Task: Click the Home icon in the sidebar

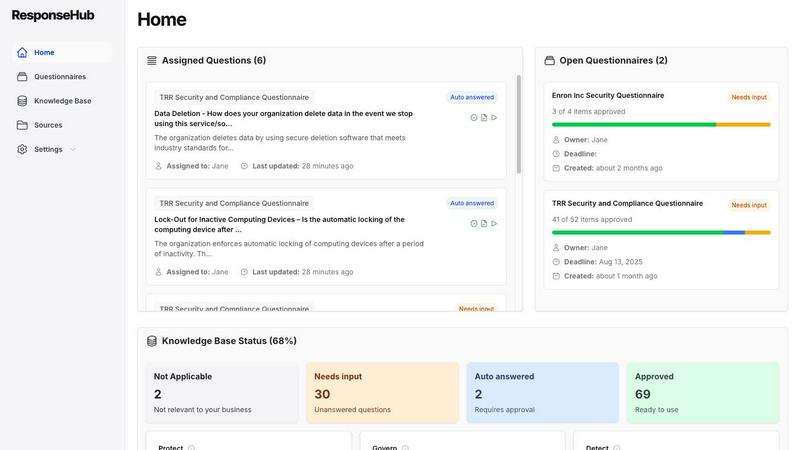Action: tap(22, 52)
